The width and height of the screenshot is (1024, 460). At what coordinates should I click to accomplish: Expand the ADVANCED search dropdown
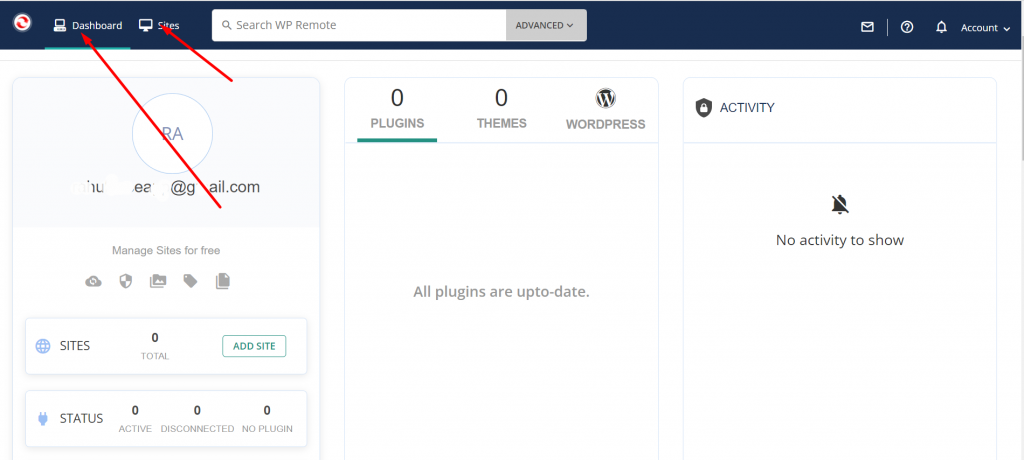coord(546,25)
